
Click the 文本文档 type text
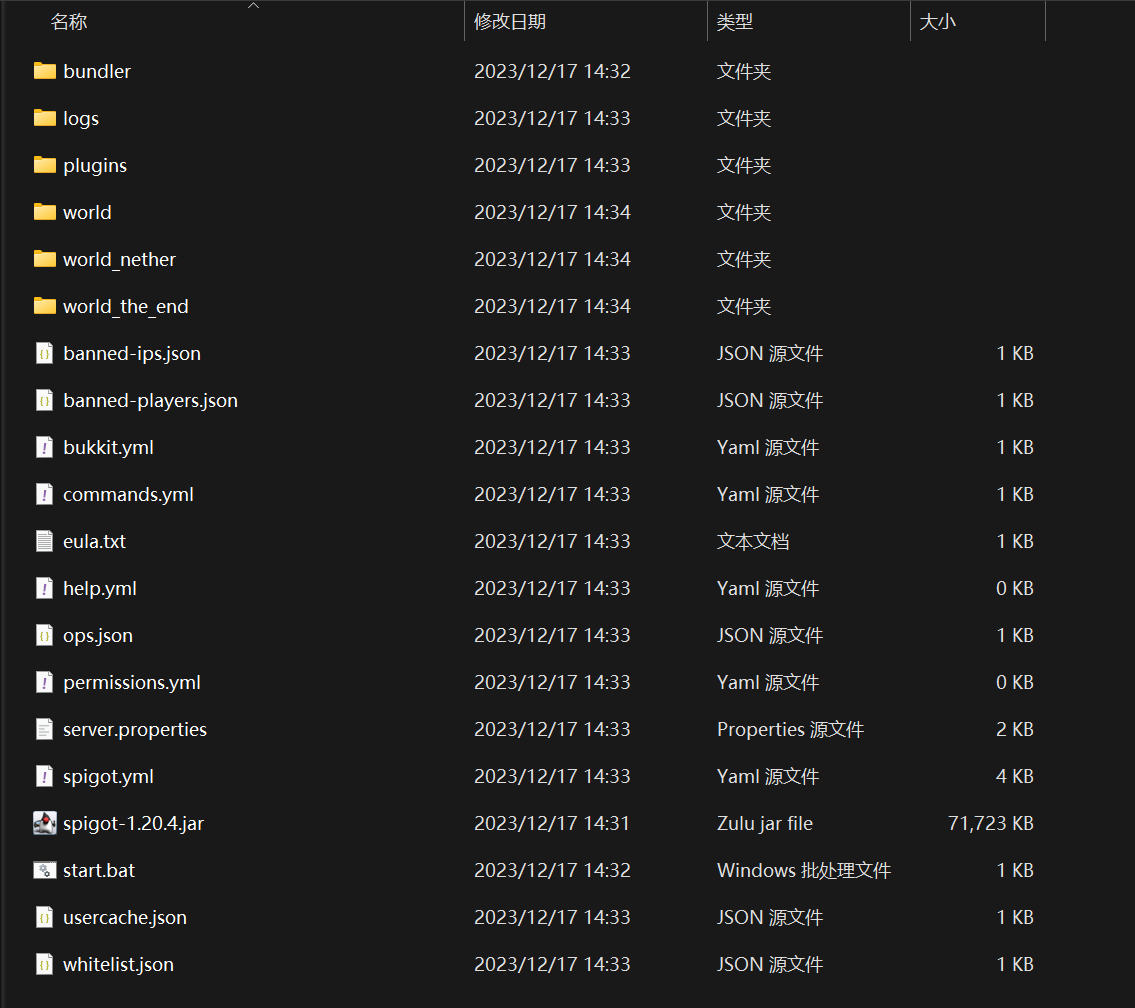pos(753,541)
